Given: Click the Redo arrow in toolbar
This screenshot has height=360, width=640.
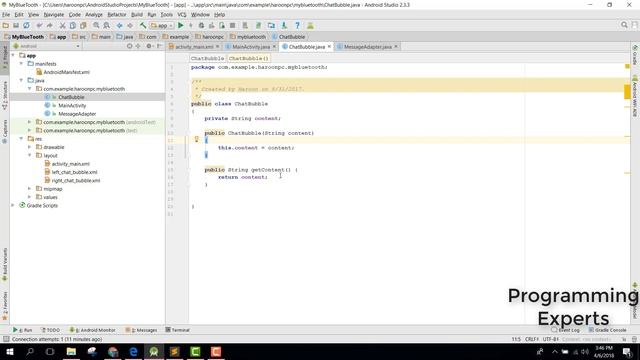Looking at the screenshot, I should [x=49, y=25].
